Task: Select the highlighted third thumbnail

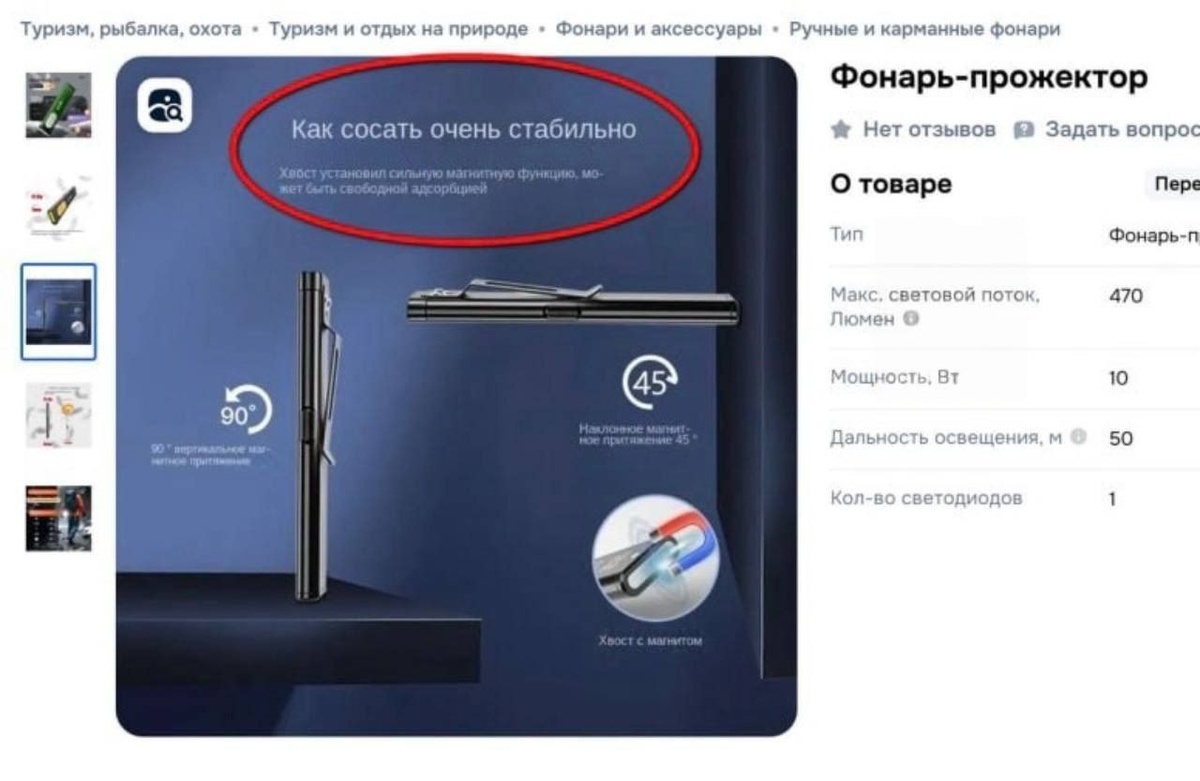Action: point(59,312)
